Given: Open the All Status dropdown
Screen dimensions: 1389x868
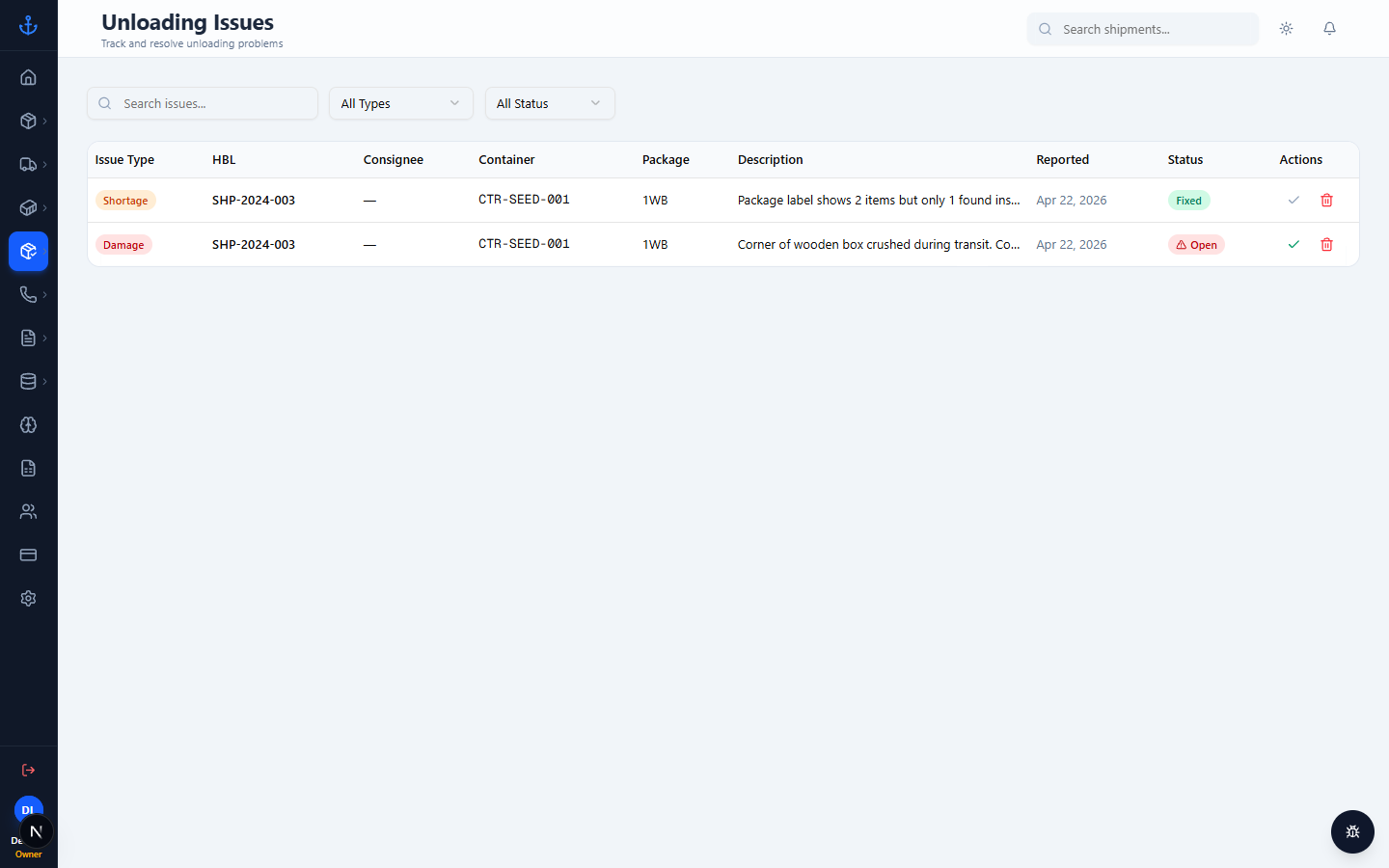Looking at the screenshot, I should (x=550, y=103).
